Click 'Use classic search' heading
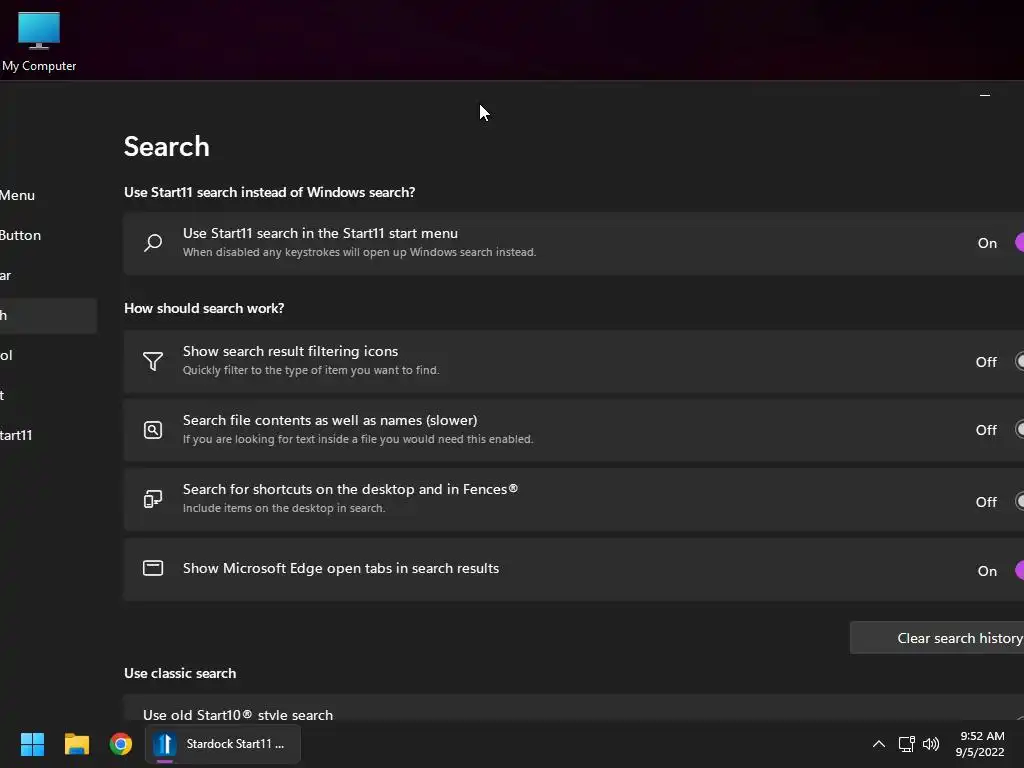The height and width of the screenshot is (768, 1024). click(x=180, y=673)
